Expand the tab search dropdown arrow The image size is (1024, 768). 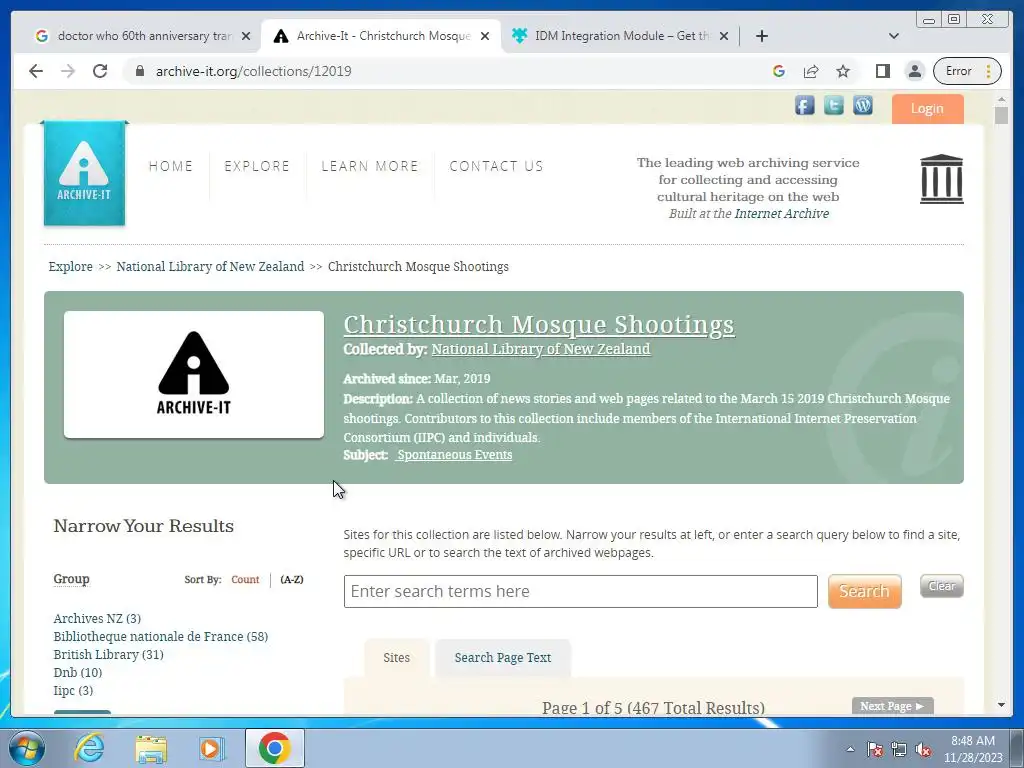pos(894,36)
